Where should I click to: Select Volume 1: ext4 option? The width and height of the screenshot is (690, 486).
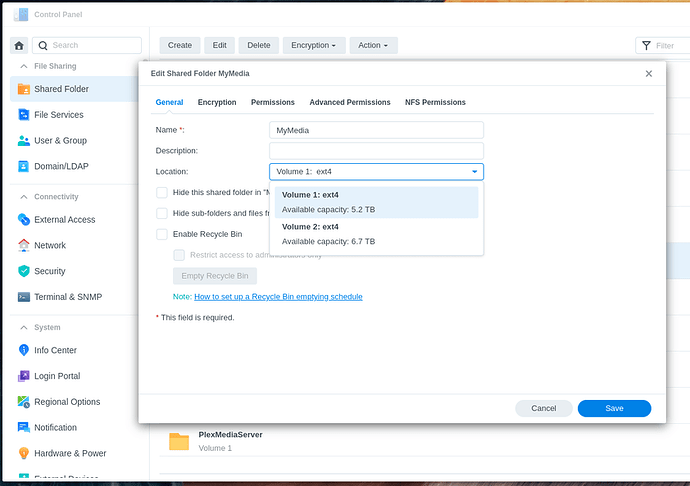[x=376, y=202]
